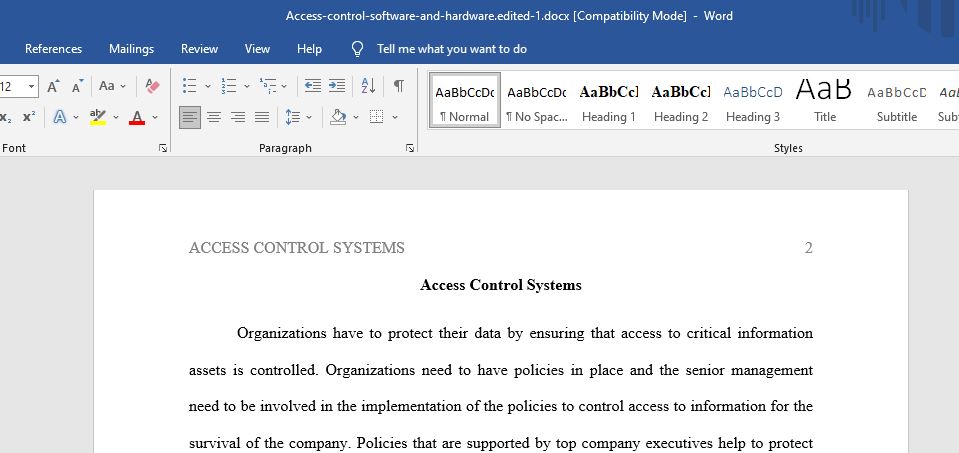Sort text with the A-Z icon
Image resolution: width=959 pixels, height=453 pixels.
click(368, 86)
